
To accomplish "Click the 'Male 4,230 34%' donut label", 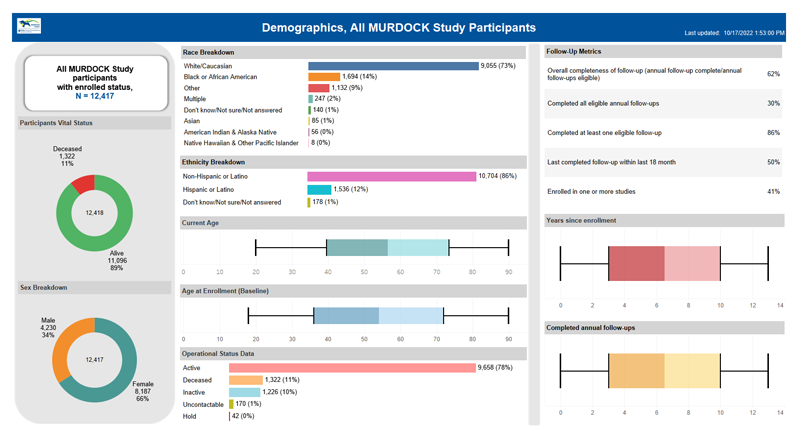I will click(x=48, y=328).
